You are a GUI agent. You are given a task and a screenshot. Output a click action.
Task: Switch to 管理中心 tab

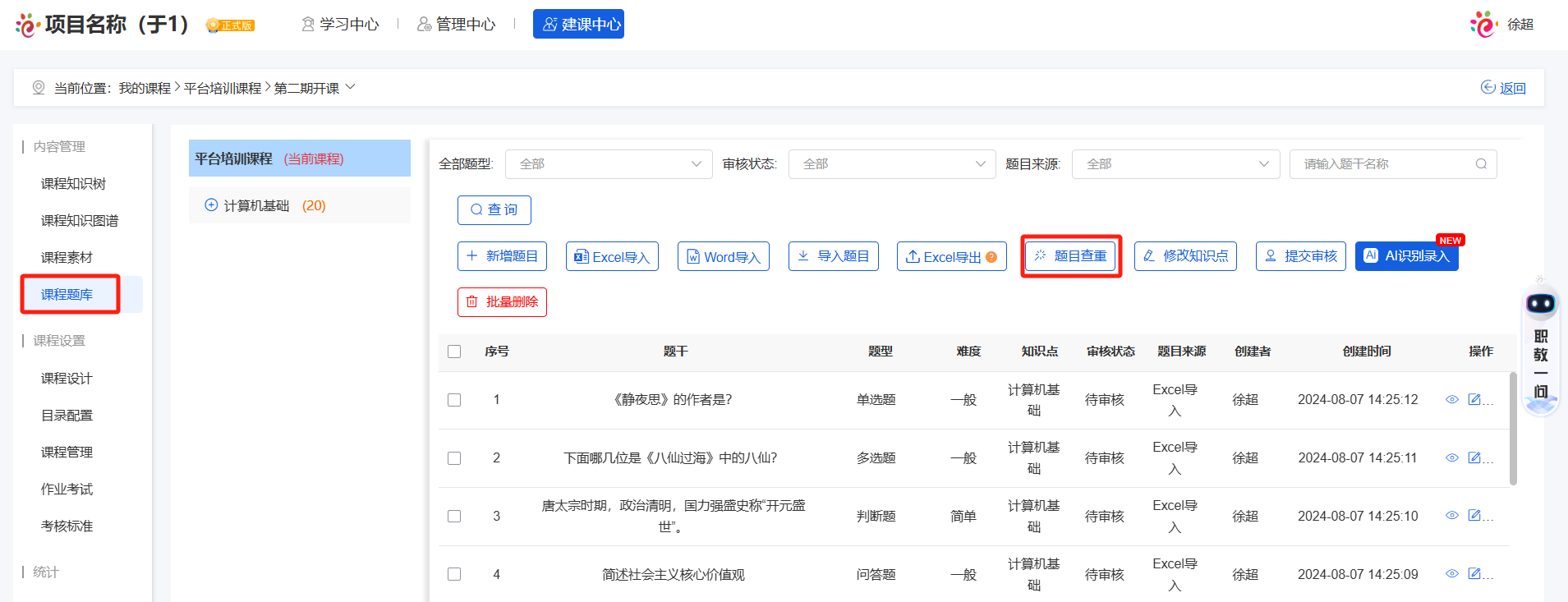click(457, 25)
